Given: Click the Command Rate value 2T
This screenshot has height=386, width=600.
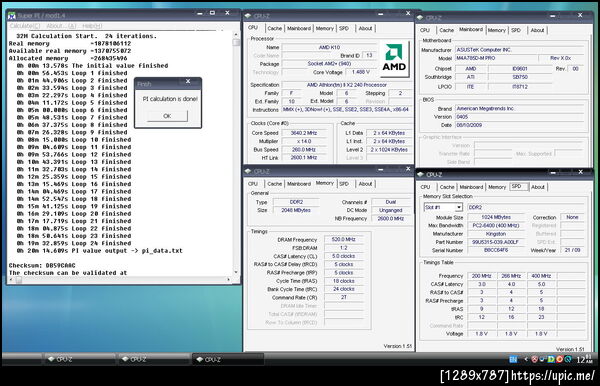Looking at the screenshot, I should [x=344, y=297].
